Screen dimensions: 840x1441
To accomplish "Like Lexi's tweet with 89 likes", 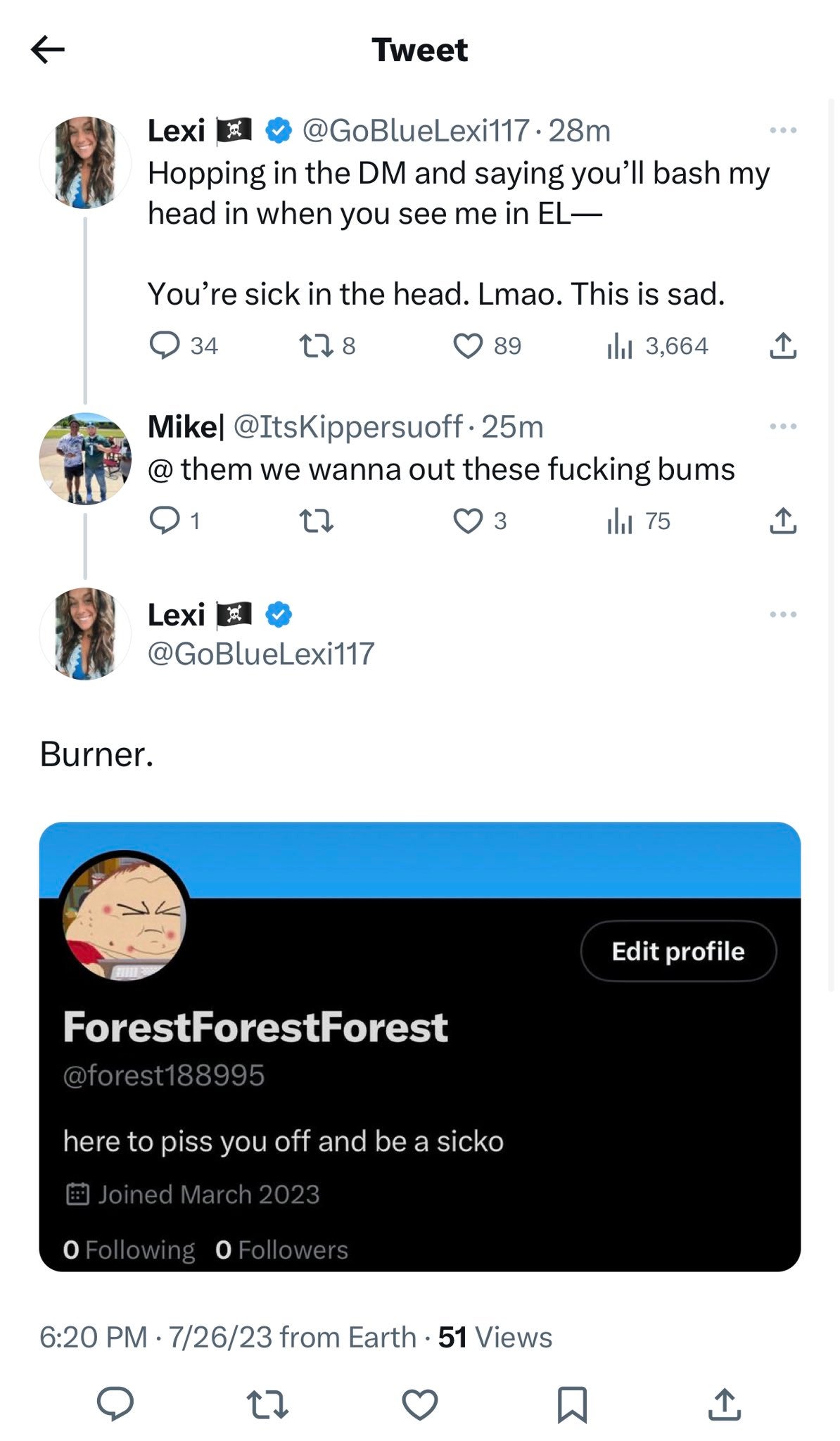I will (x=468, y=346).
